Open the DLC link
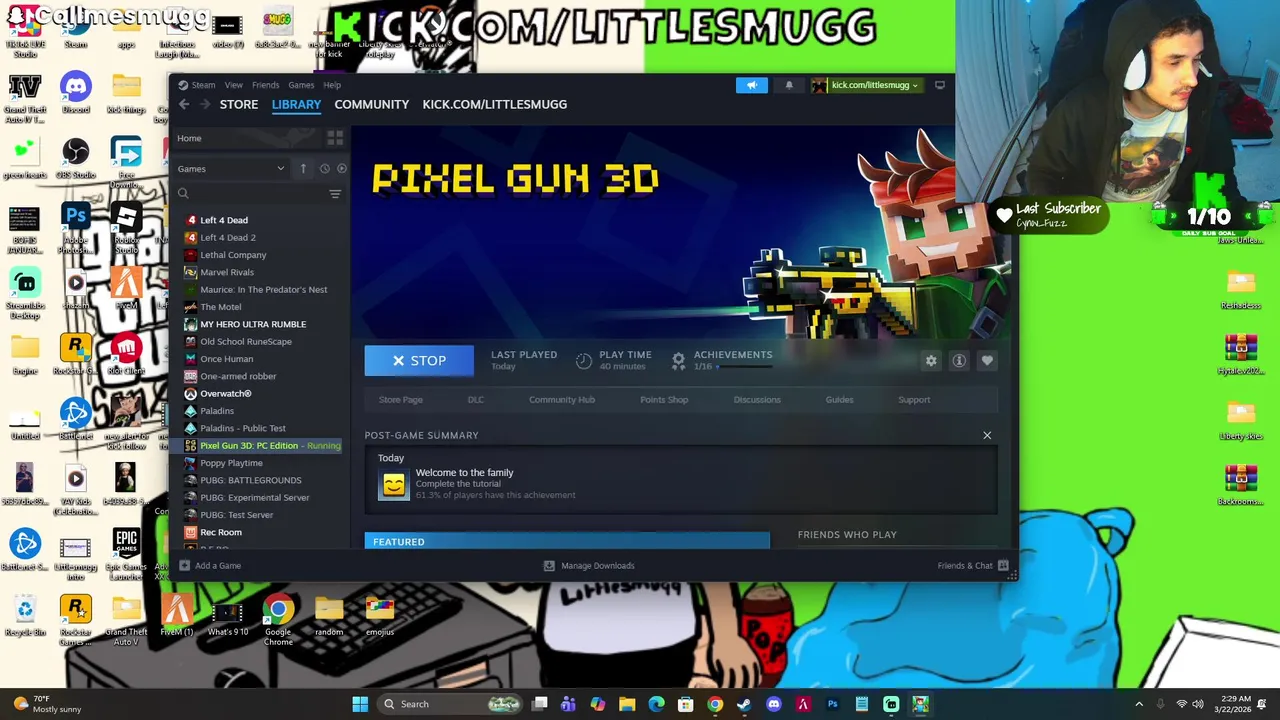 click(x=475, y=400)
